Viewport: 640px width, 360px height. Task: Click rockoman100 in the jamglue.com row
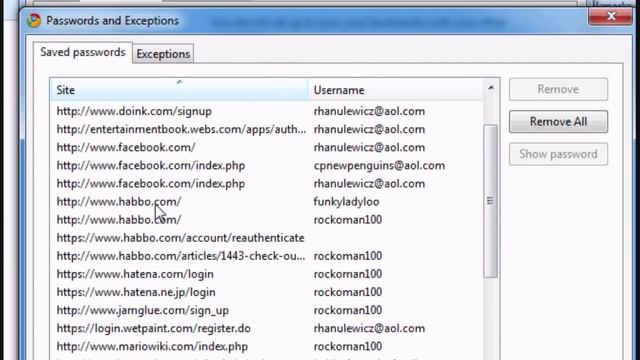coord(348,310)
